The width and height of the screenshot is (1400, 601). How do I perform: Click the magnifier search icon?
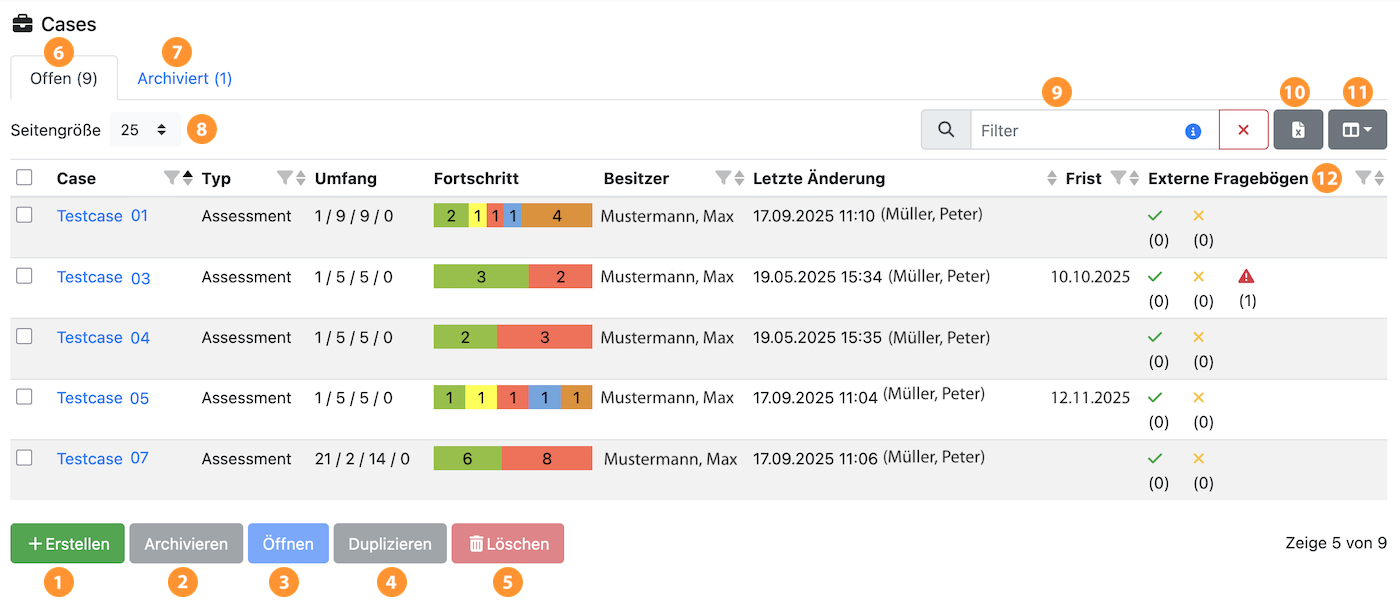pos(945,130)
